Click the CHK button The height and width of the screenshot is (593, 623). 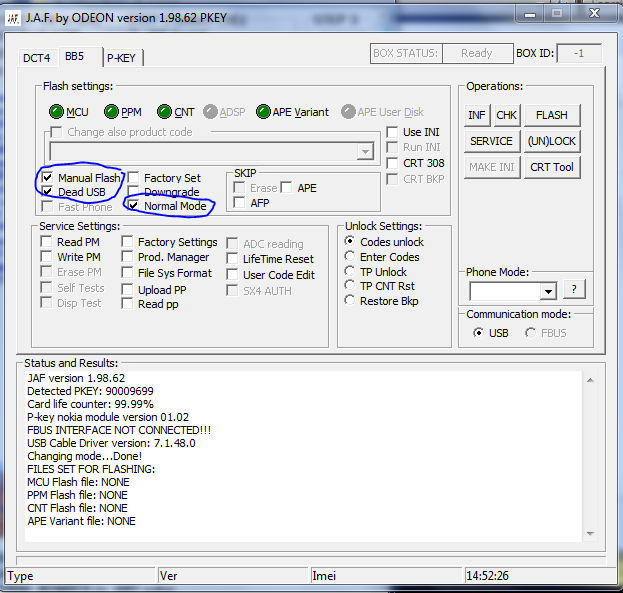tap(507, 115)
